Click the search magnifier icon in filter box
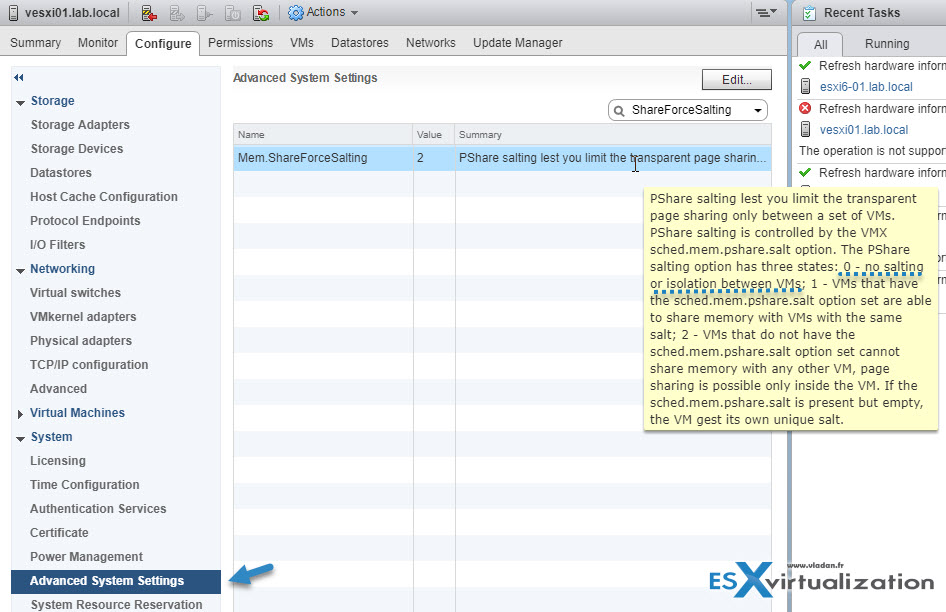 (619, 110)
